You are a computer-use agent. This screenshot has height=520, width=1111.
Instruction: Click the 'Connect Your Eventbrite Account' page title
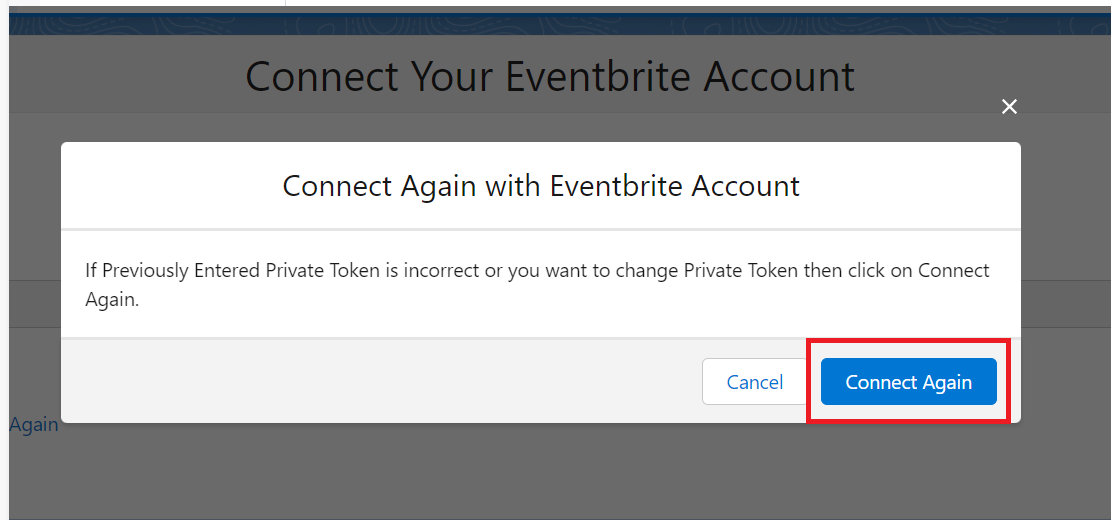[x=550, y=76]
